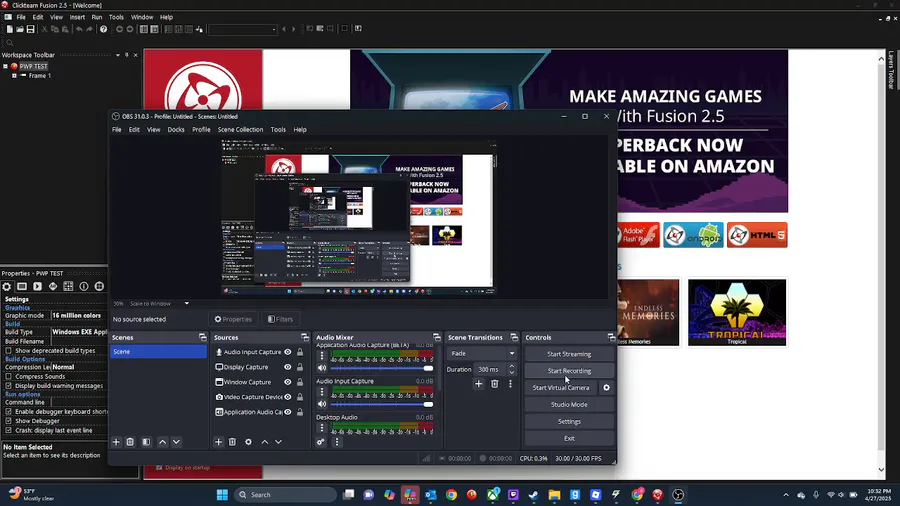Open advanced audio properties gears icon in Audio Mixer
The image size is (900, 506).
pyautogui.click(x=321, y=442)
